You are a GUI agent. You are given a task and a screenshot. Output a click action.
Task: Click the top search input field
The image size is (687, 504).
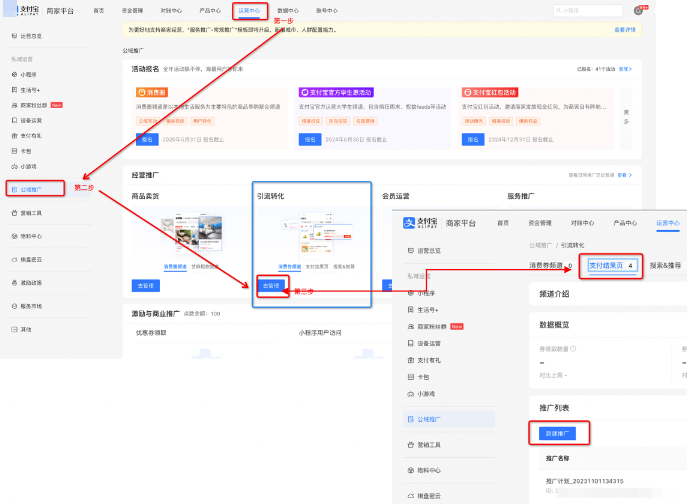[588, 11]
